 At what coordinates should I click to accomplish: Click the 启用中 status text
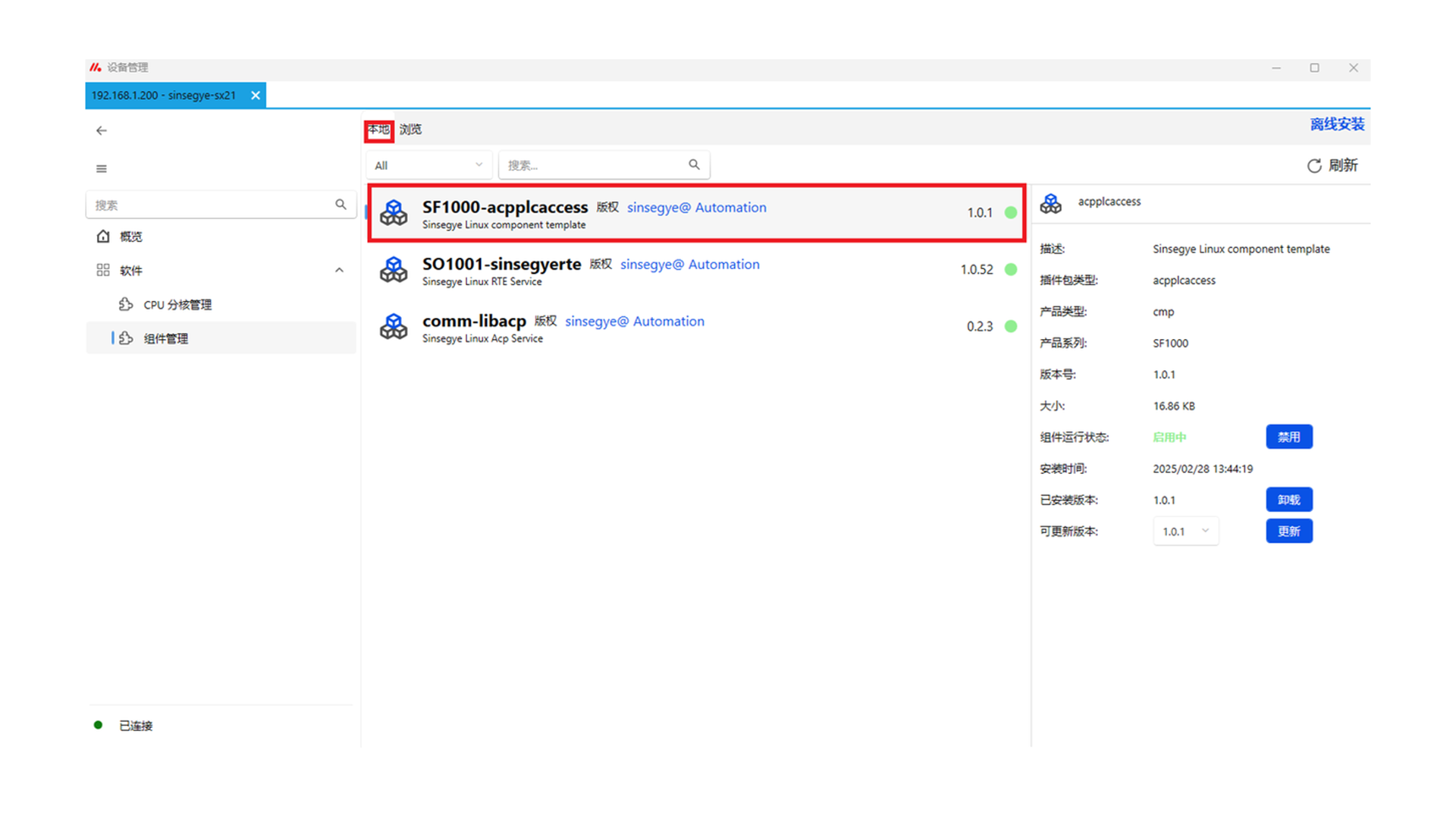1169,437
